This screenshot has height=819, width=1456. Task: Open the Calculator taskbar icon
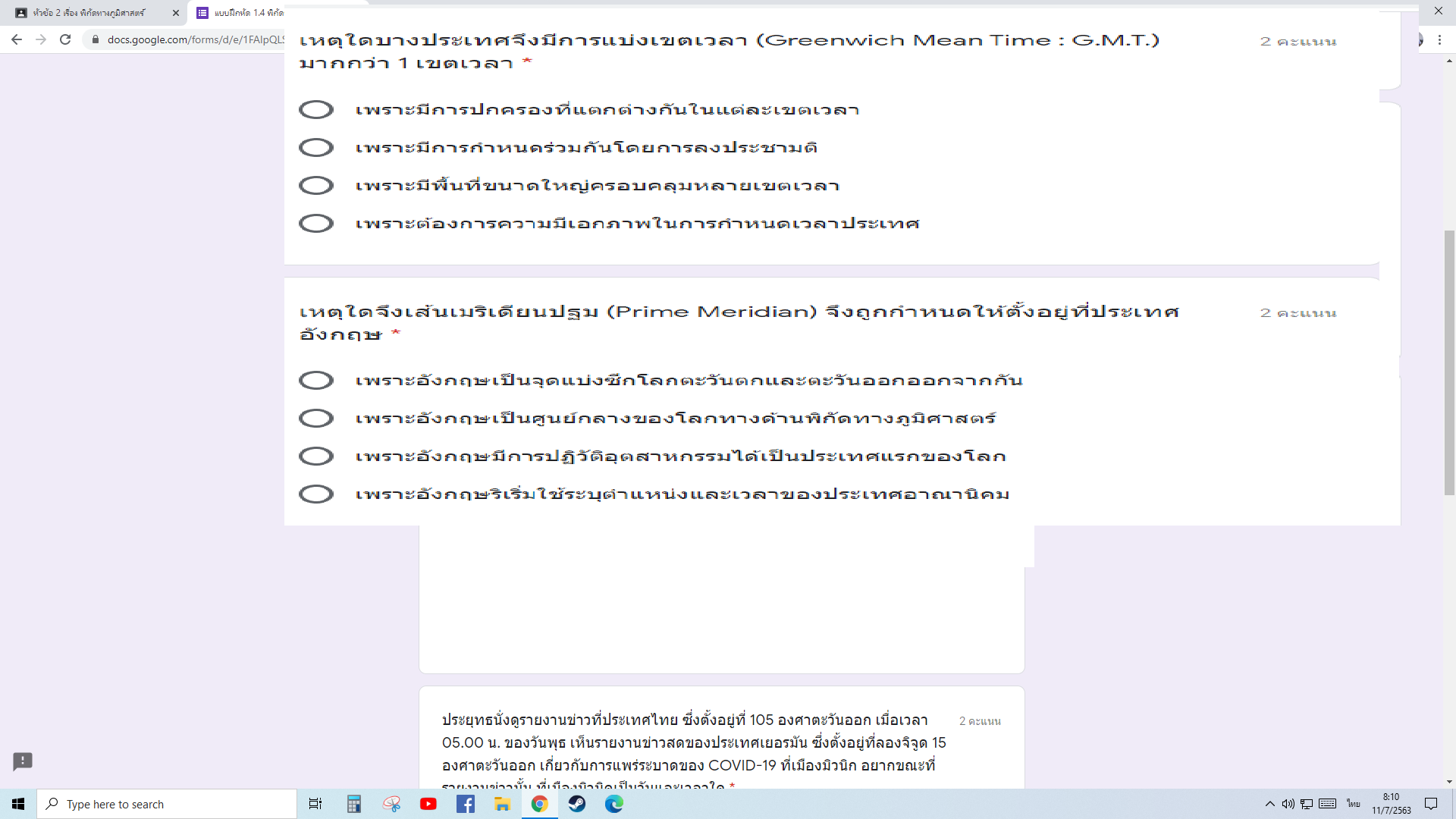pyautogui.click(x=354, y=804)
